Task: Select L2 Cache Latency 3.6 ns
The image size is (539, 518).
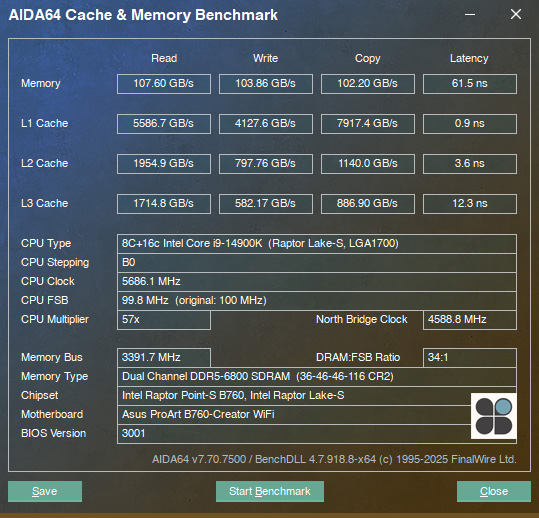Action: coord(470,164)
